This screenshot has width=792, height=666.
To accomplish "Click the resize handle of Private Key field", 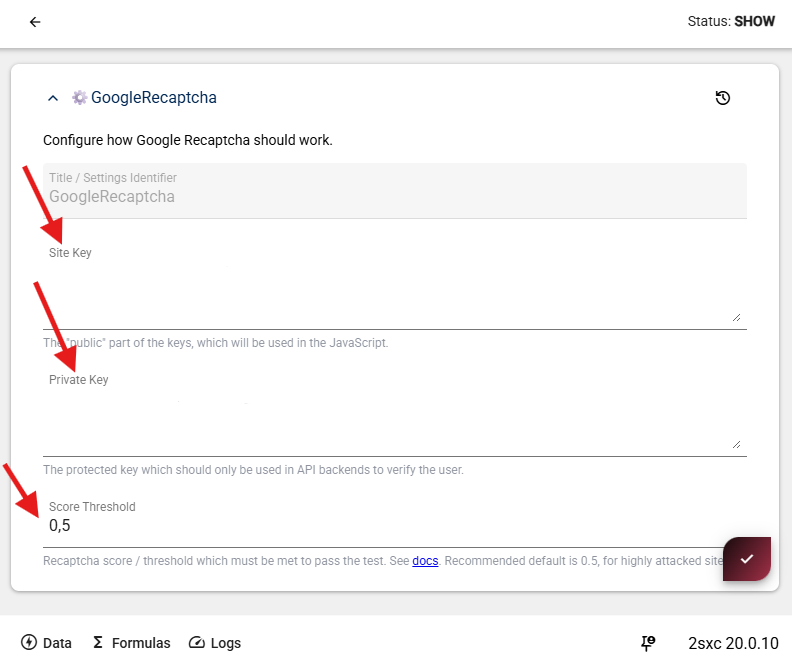I will click(736, 443).
